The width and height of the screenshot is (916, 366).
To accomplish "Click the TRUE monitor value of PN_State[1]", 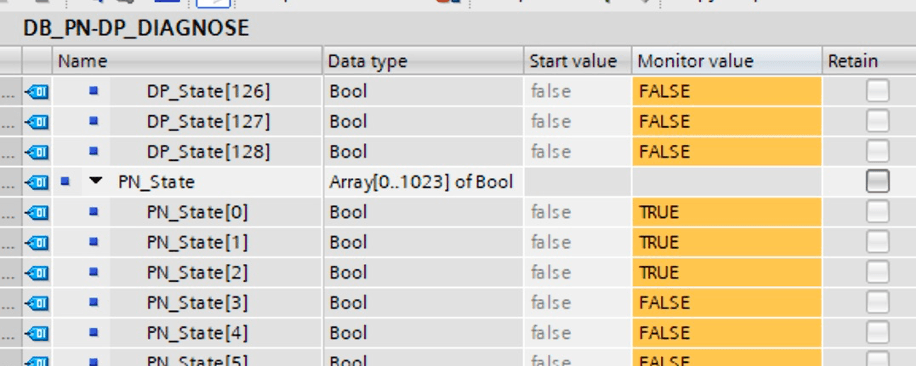I will click(727, 243).
